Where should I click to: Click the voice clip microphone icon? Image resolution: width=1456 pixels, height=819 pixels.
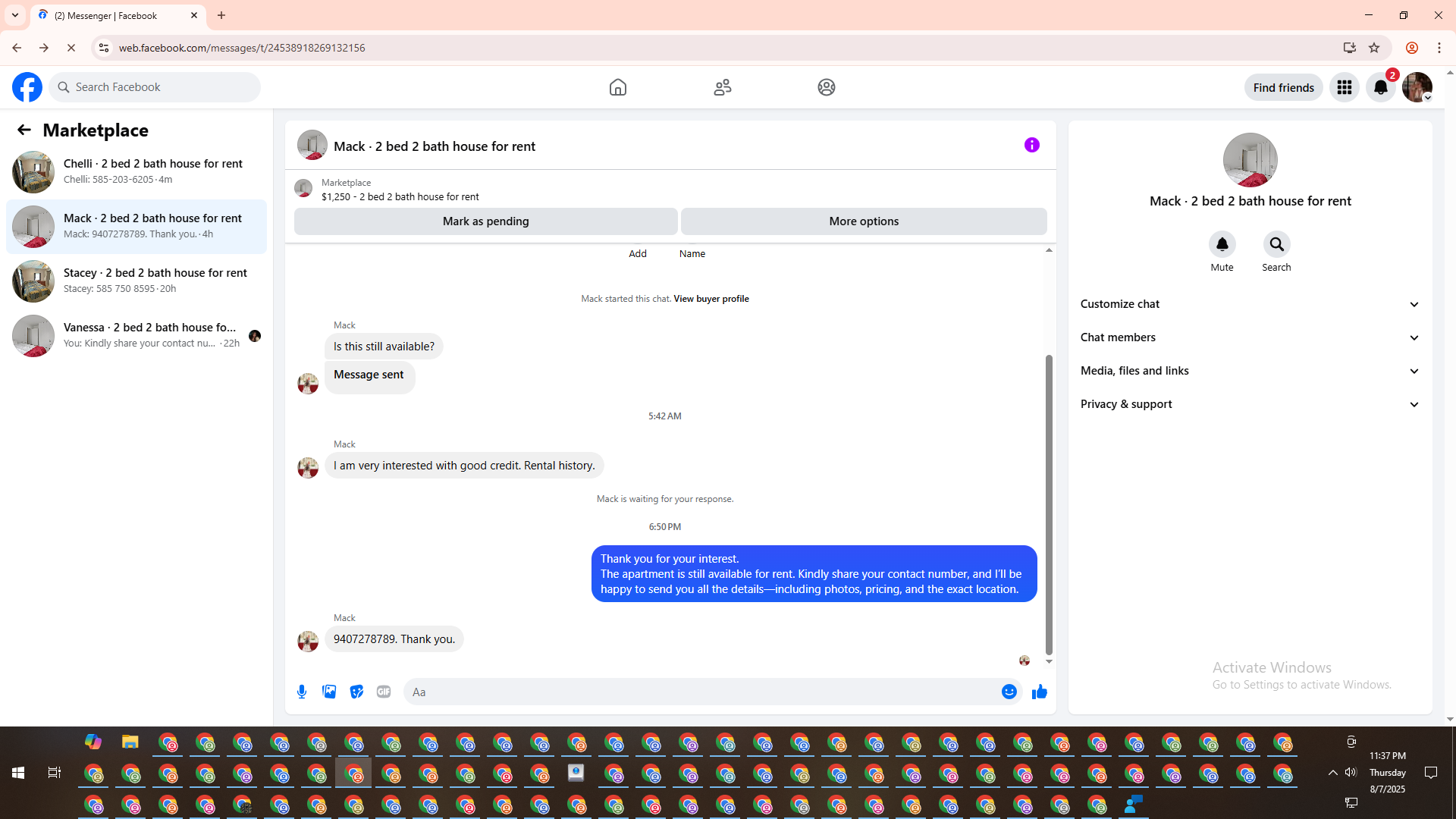click(302, 692)
